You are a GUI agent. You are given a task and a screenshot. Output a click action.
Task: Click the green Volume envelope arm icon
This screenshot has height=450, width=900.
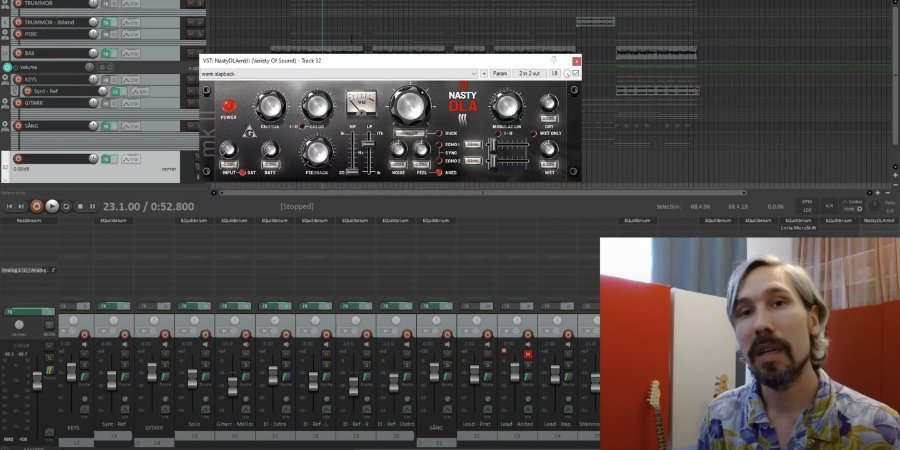(x=7, y=67)
